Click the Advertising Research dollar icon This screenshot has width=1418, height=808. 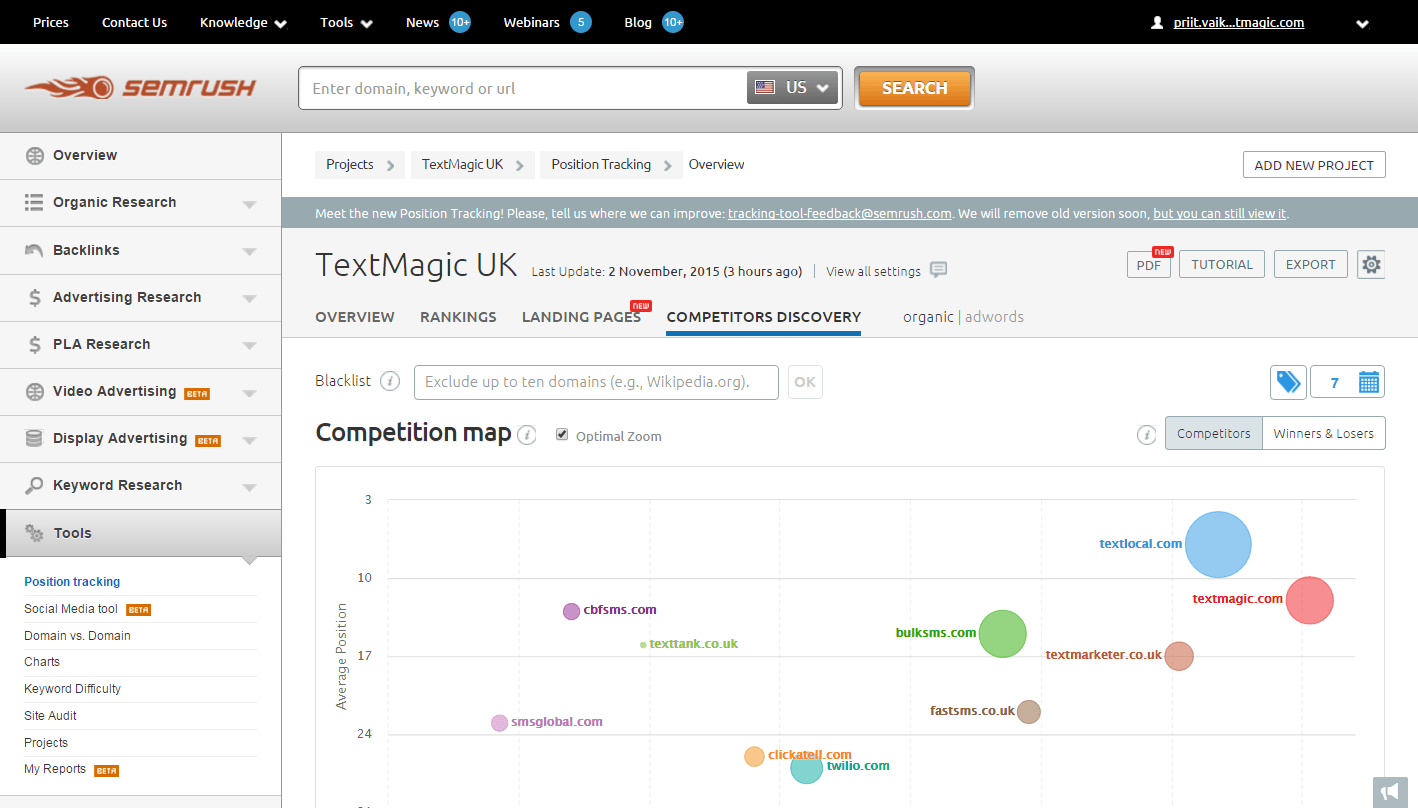pos(35,297)
